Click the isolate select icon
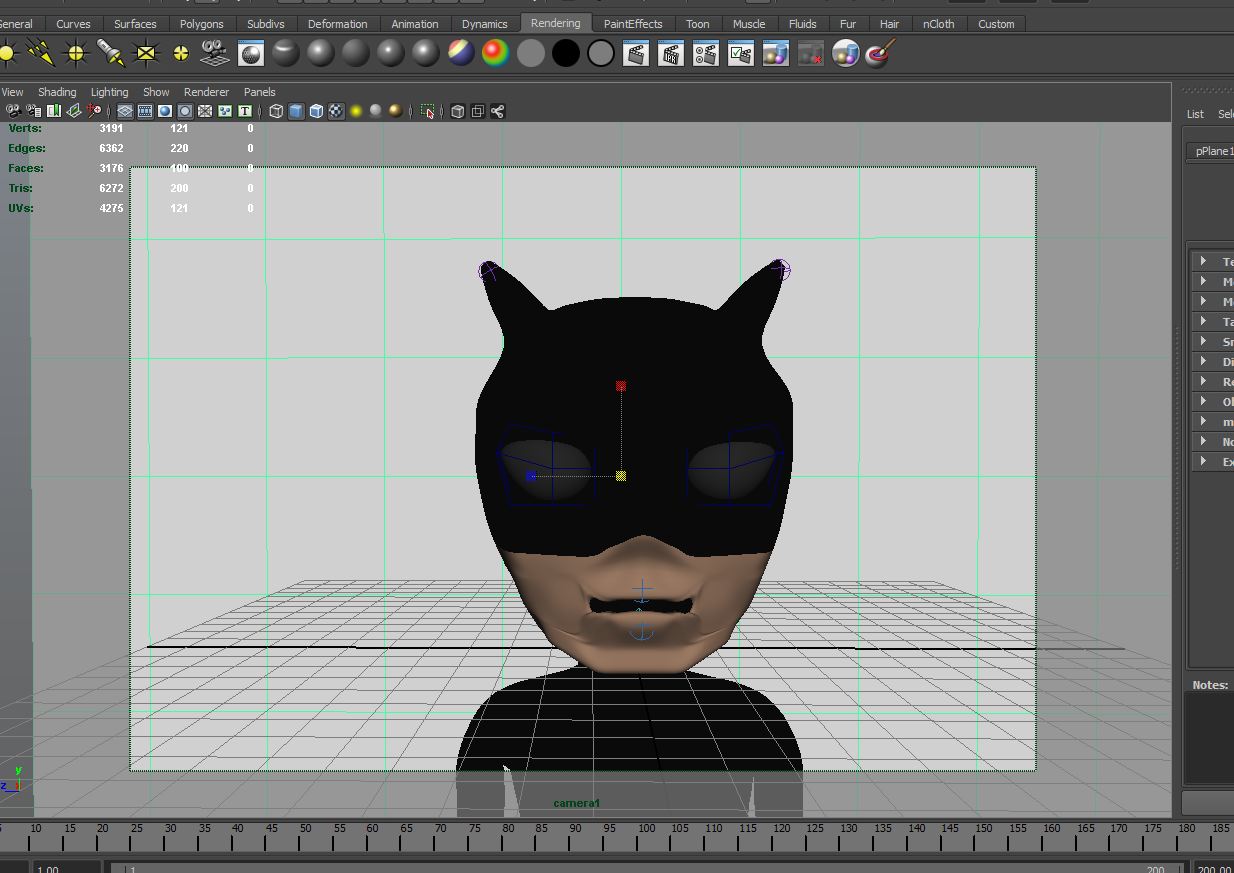The image size is (1234, 873). [428, 111]
